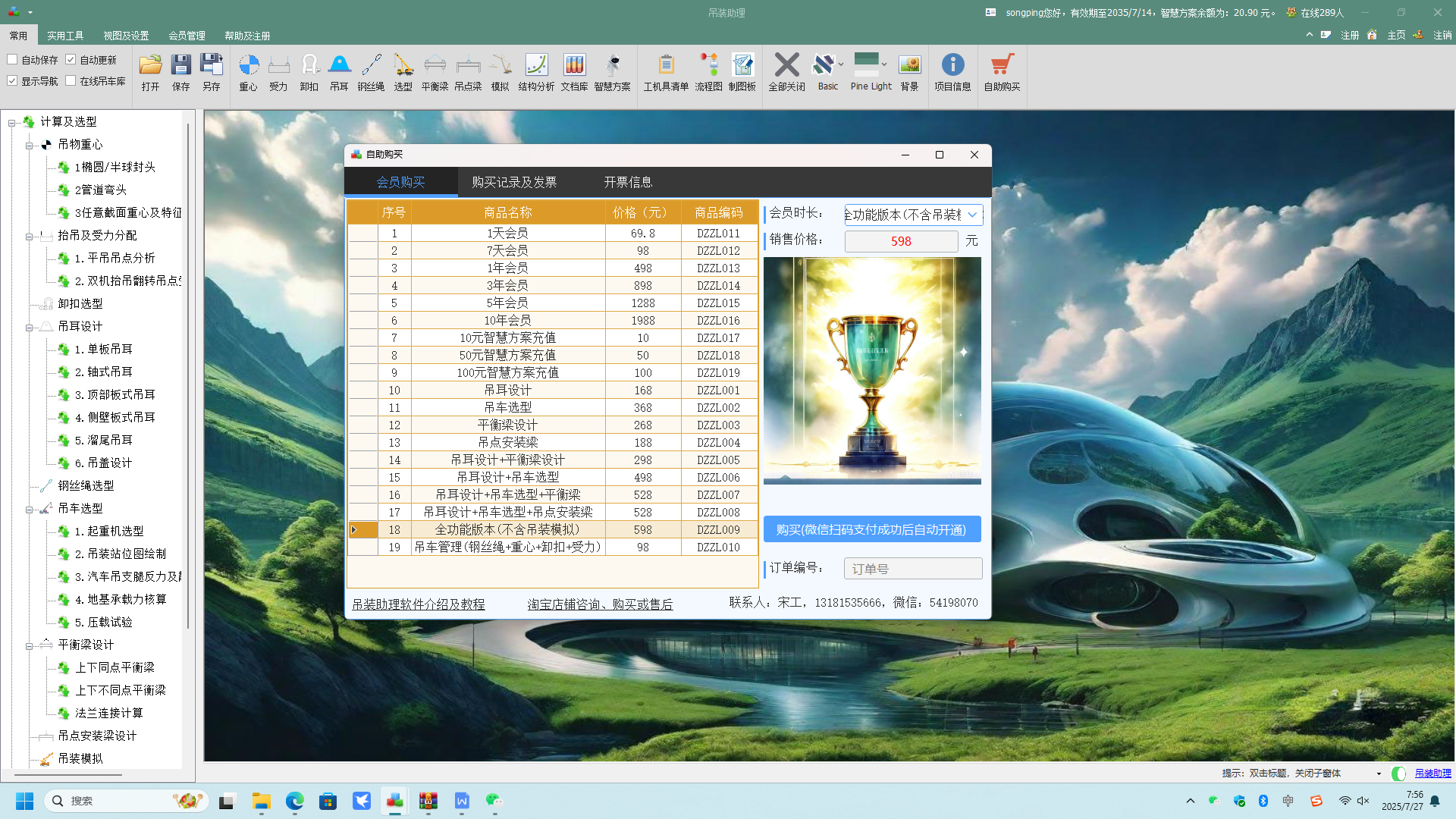This screenshot has width=1456, height=819.
Task: Toggle the 在线吊车库 checkbox
Action: tap(71, 80)
